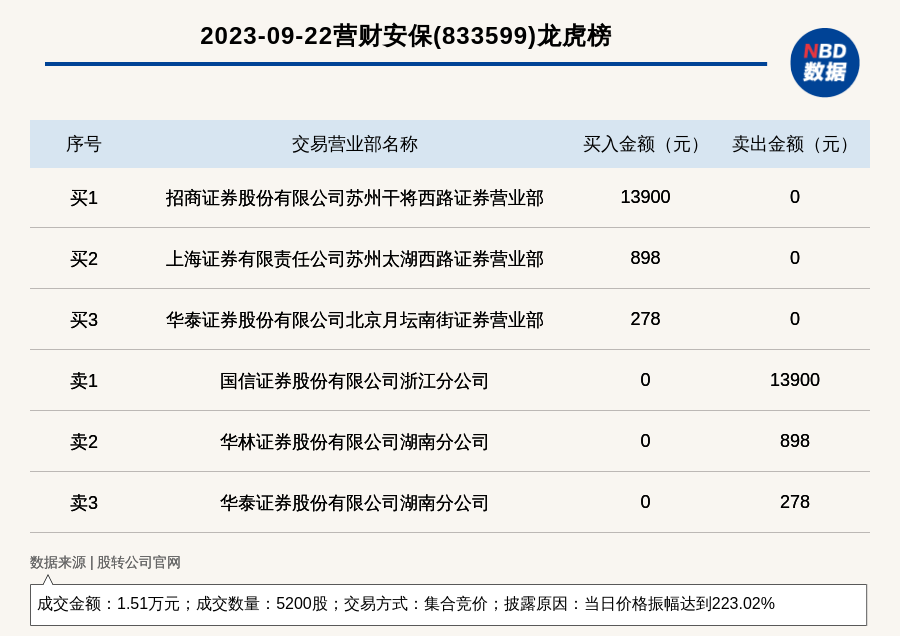Screen dimensions: 900x636
Task: Select the 买1 row label
Action: point(84,198)
